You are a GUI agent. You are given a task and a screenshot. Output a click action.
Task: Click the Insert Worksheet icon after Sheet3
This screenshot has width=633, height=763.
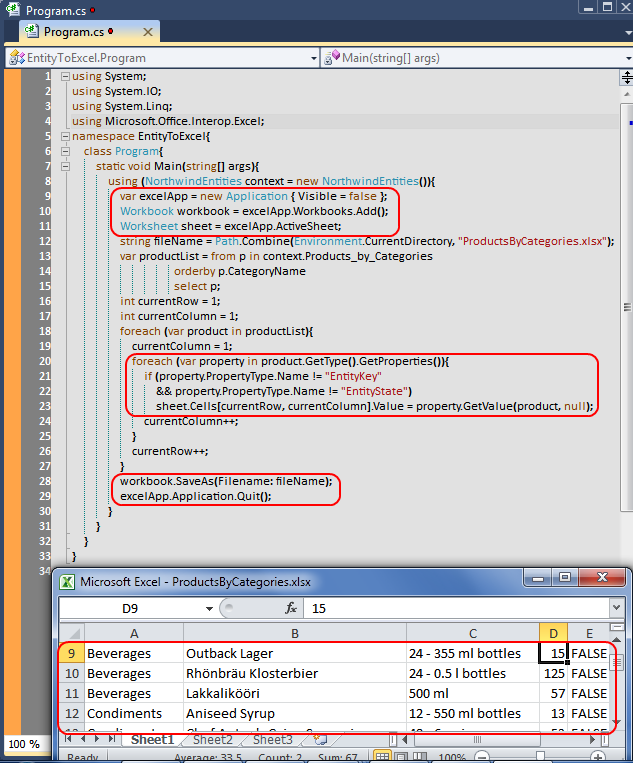[320, 740]
